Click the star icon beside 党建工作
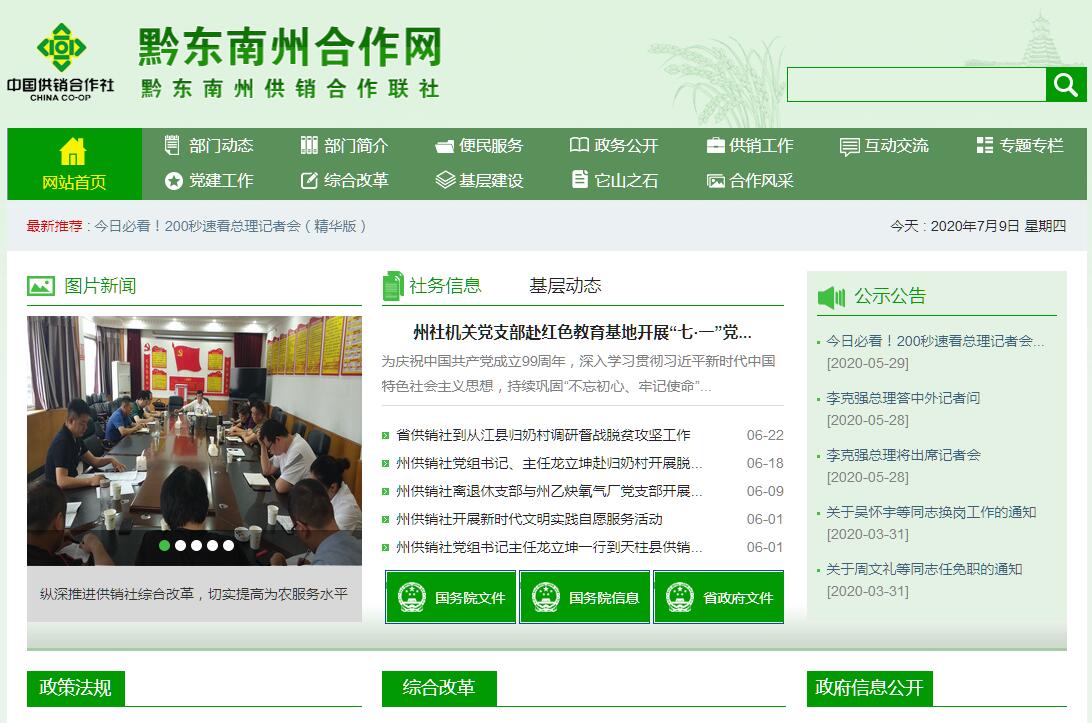 pos(174,181)
